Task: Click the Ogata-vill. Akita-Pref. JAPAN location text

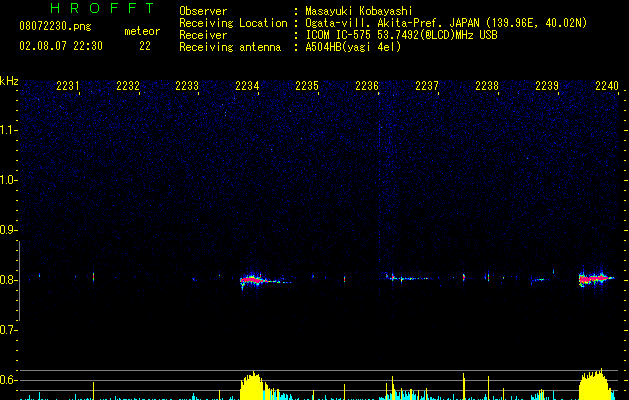Action: pyautogui.click(x=446, y=23)
